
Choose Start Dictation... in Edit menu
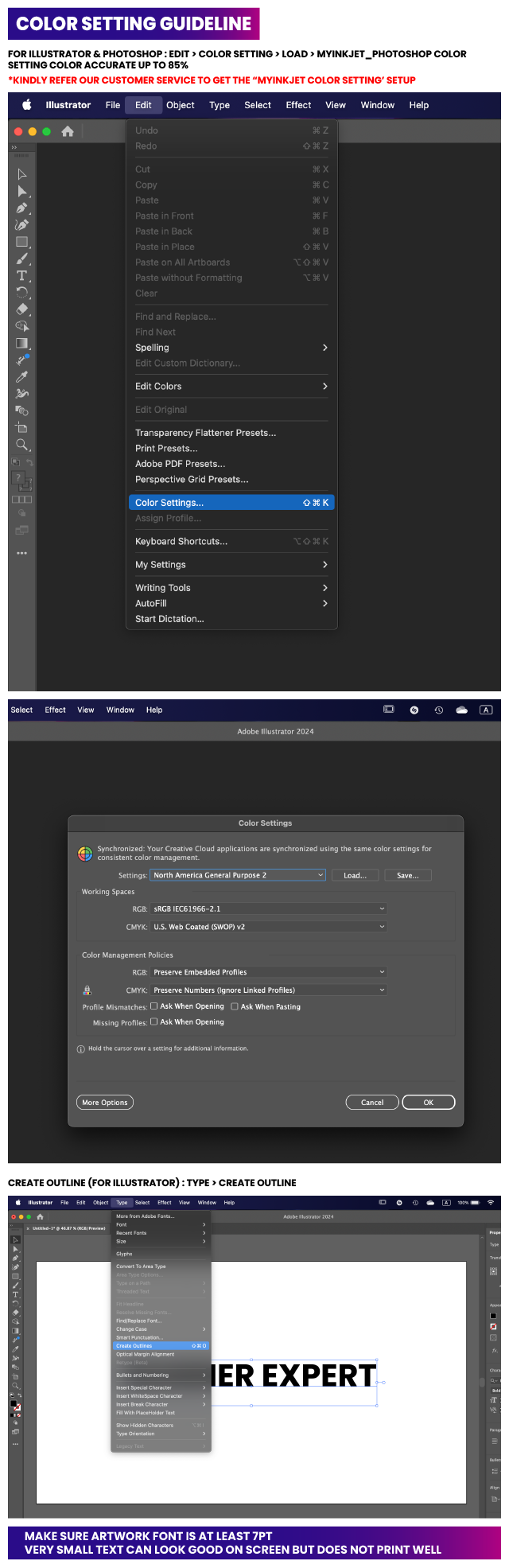tap(231, 619)
